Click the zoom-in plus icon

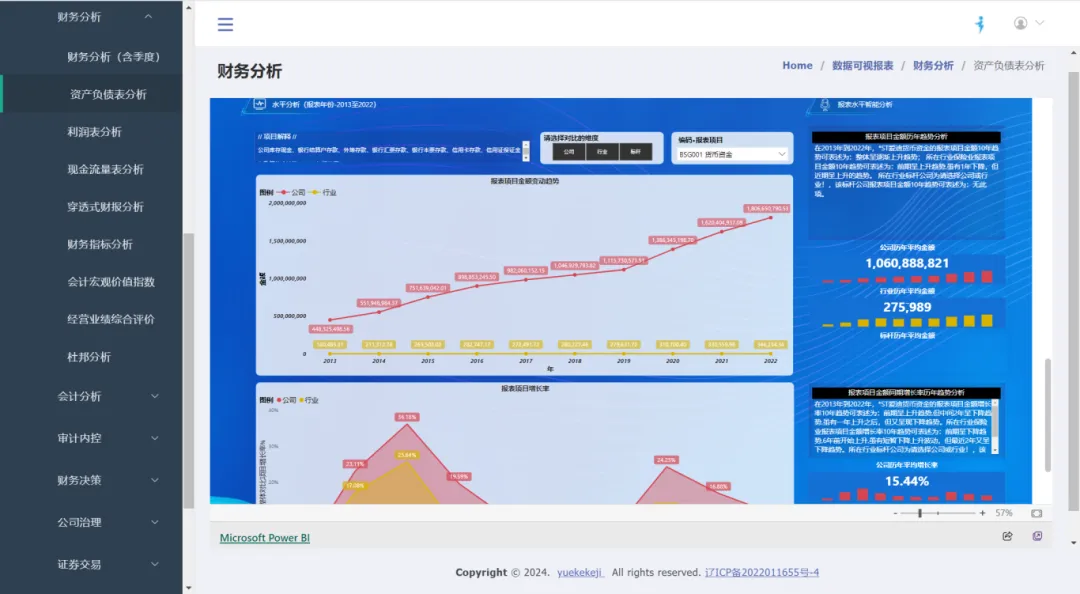point(982,513)
